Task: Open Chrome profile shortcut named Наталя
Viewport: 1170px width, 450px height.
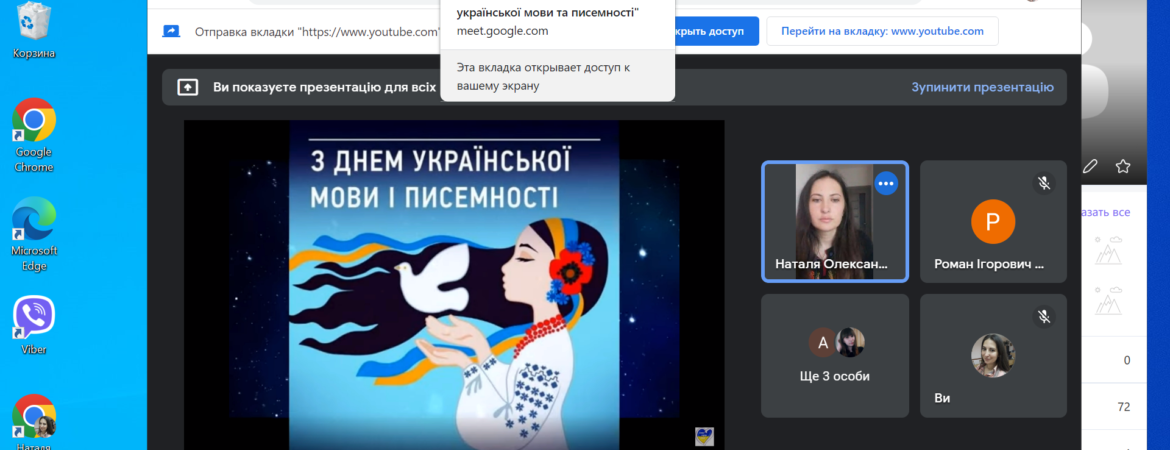Action: 34,422
